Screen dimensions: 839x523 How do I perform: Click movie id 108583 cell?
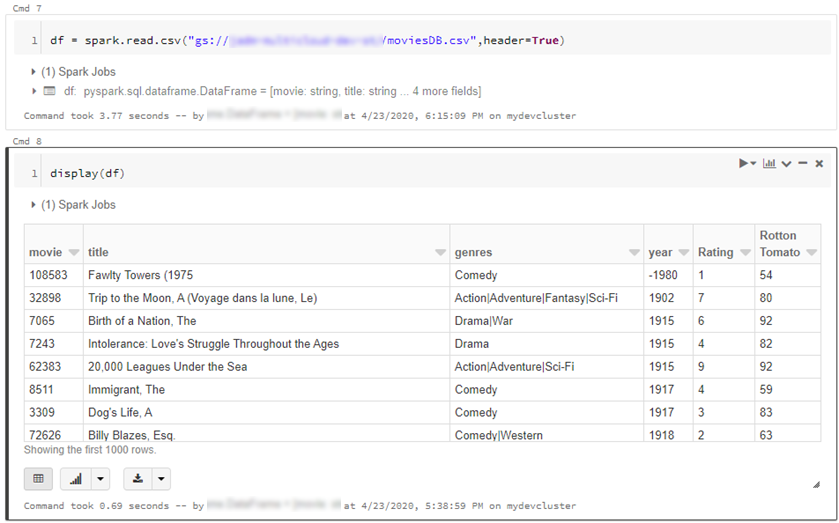coord(54,275)
